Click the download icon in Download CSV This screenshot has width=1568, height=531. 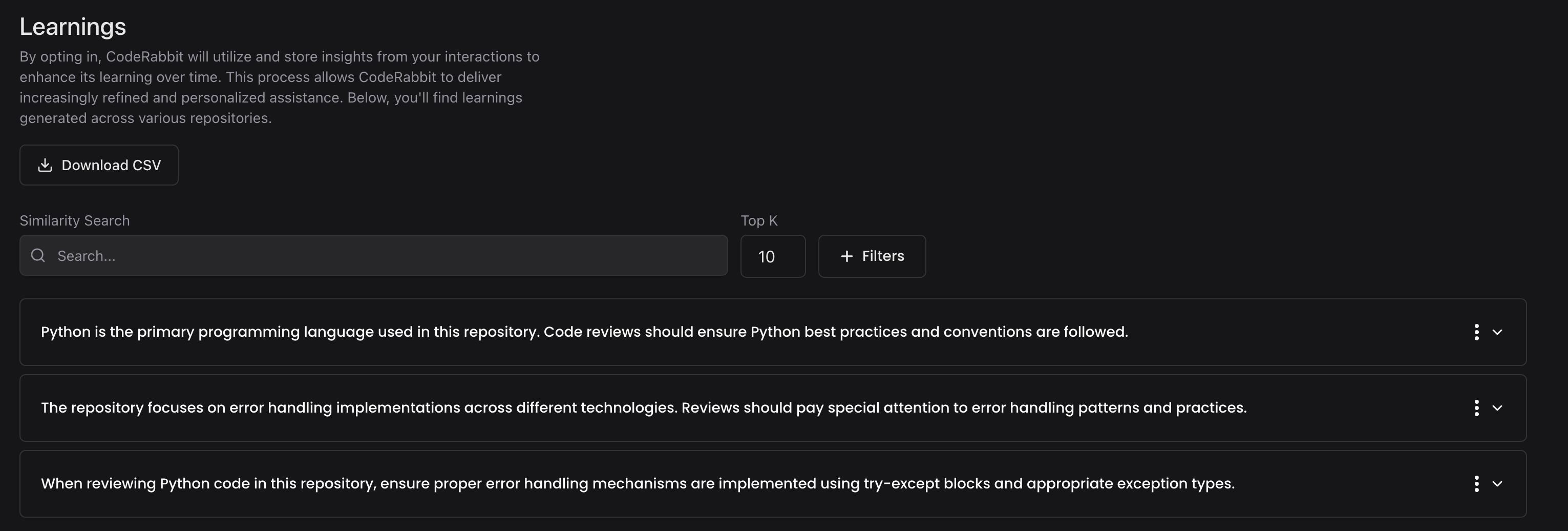[45, 165]
